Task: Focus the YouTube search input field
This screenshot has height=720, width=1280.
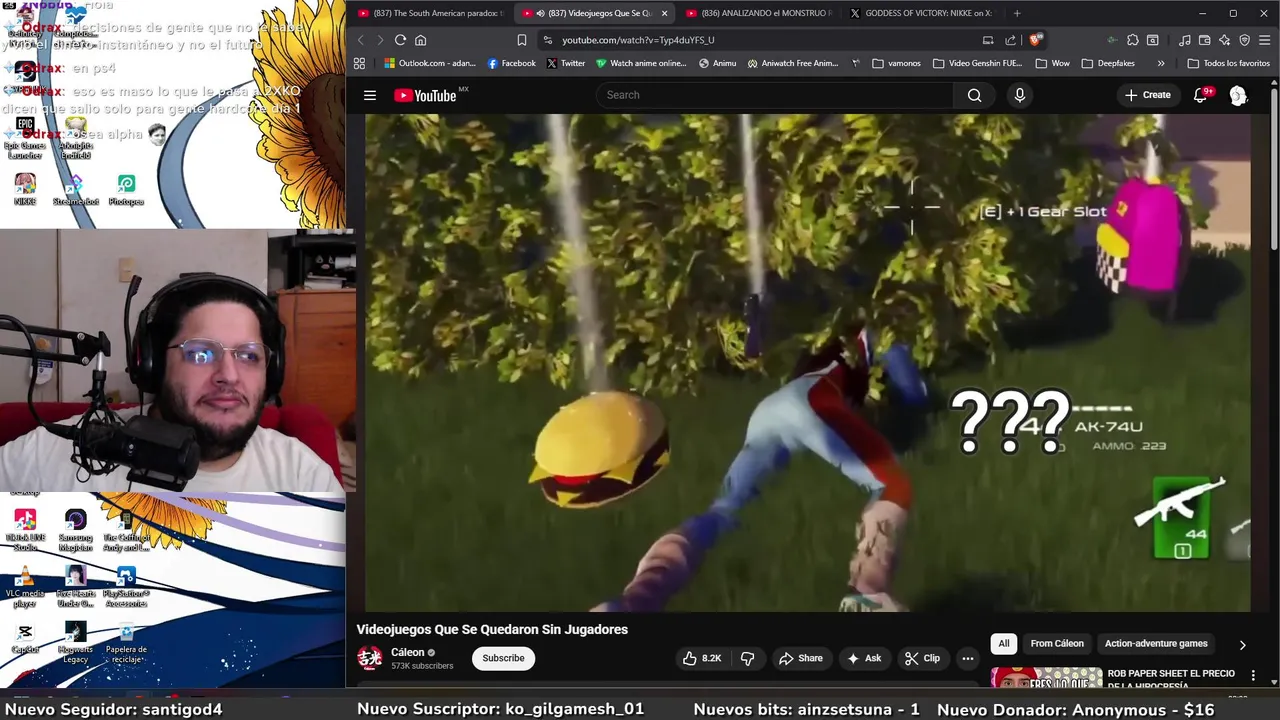Action: [x=775, y=95]
